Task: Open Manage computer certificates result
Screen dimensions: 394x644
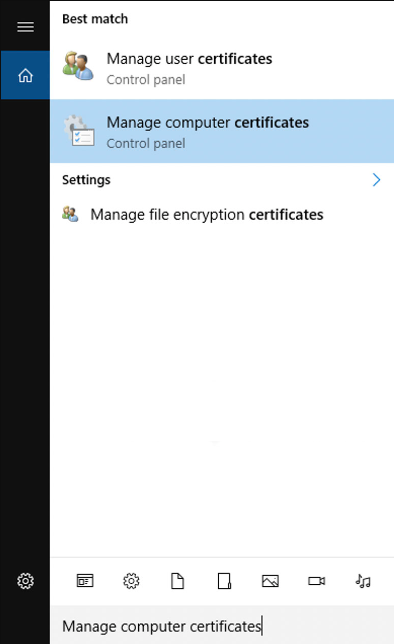Action: [x=222, y=131]
